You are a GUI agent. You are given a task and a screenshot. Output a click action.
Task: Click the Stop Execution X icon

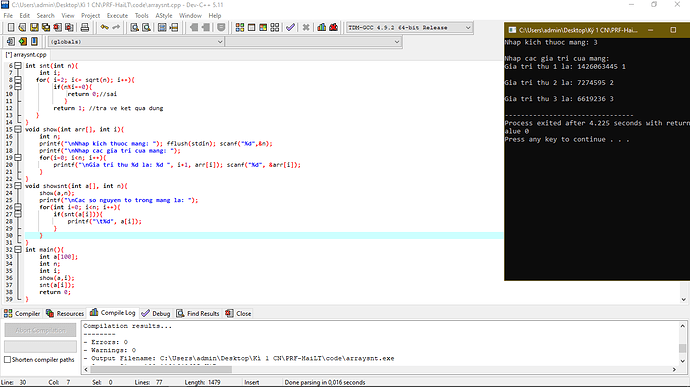[306, 27]
